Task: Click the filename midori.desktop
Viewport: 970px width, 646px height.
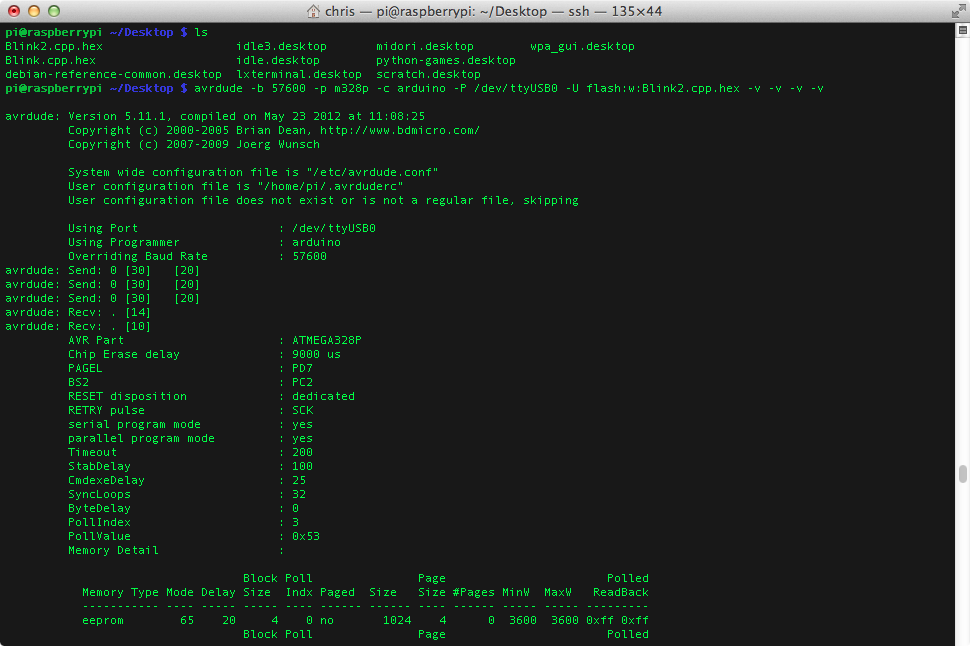Action: coord(424,45)
